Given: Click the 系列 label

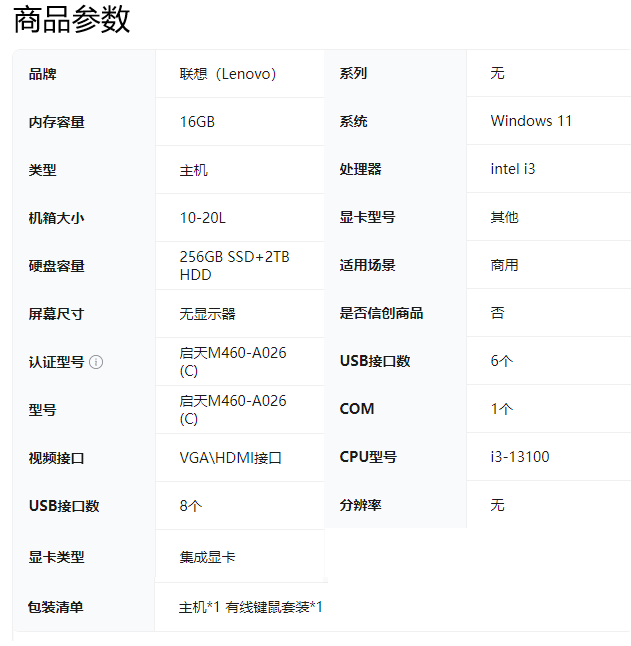Looking at the screenshot, I should click(353, 73).
